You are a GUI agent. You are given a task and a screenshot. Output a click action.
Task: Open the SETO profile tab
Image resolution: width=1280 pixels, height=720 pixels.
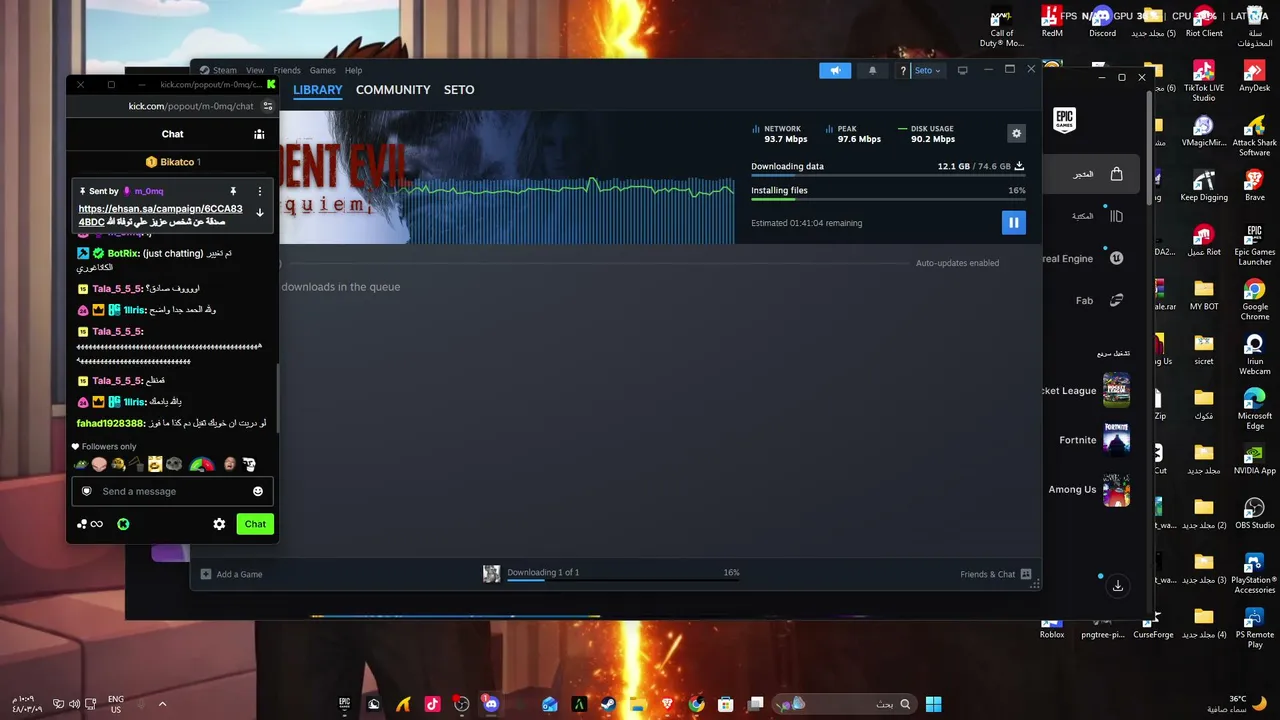click(x=459, y=90)
